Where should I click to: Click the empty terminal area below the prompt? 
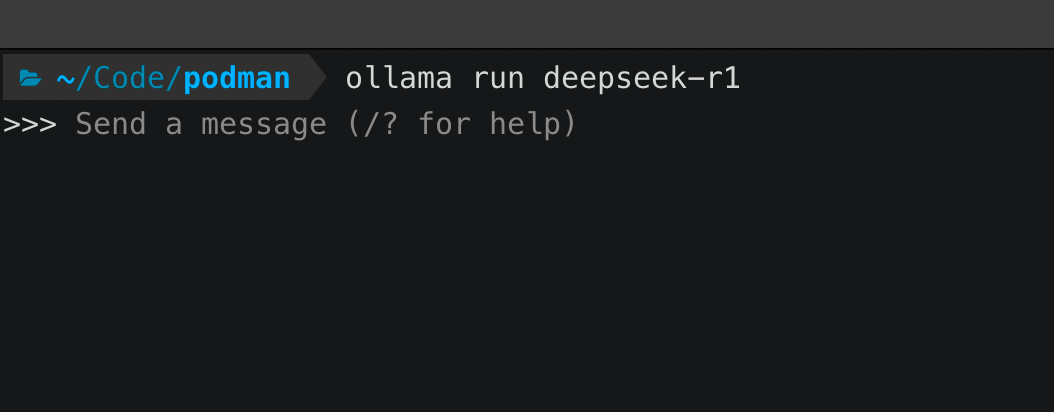coord(527,280)
